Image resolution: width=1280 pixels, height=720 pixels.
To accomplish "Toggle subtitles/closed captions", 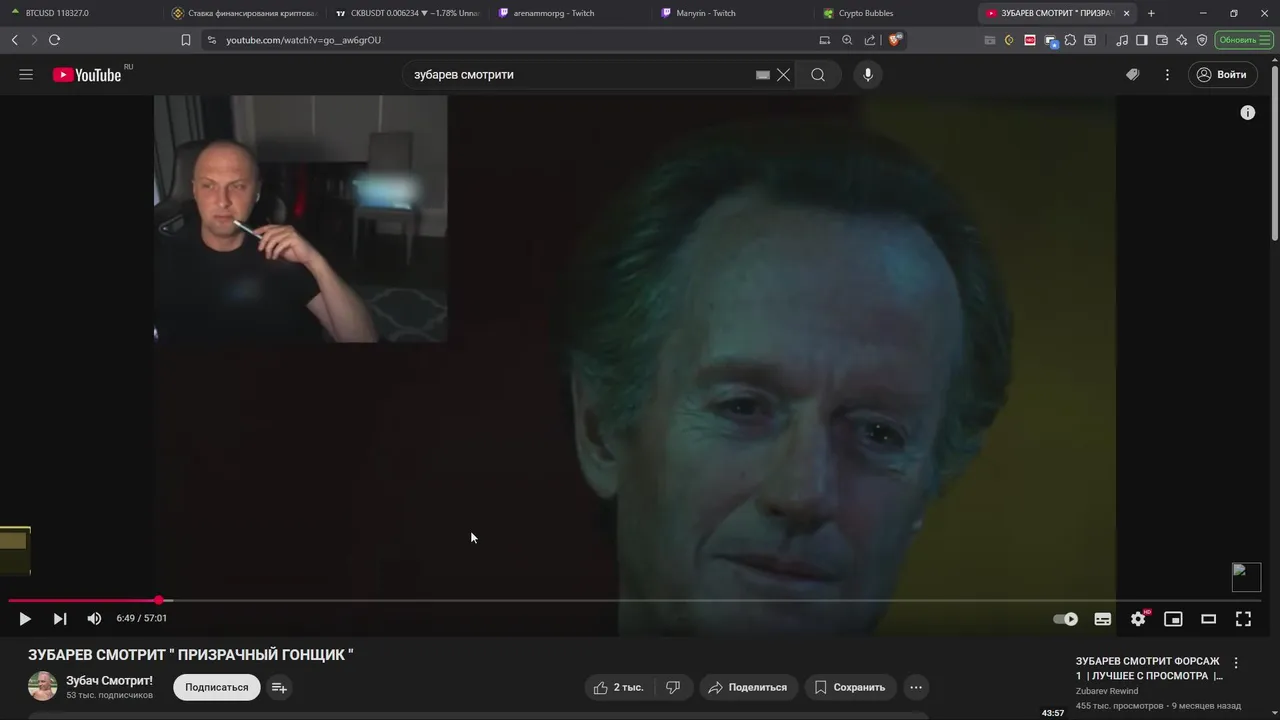I will (x=1102, y=619).
